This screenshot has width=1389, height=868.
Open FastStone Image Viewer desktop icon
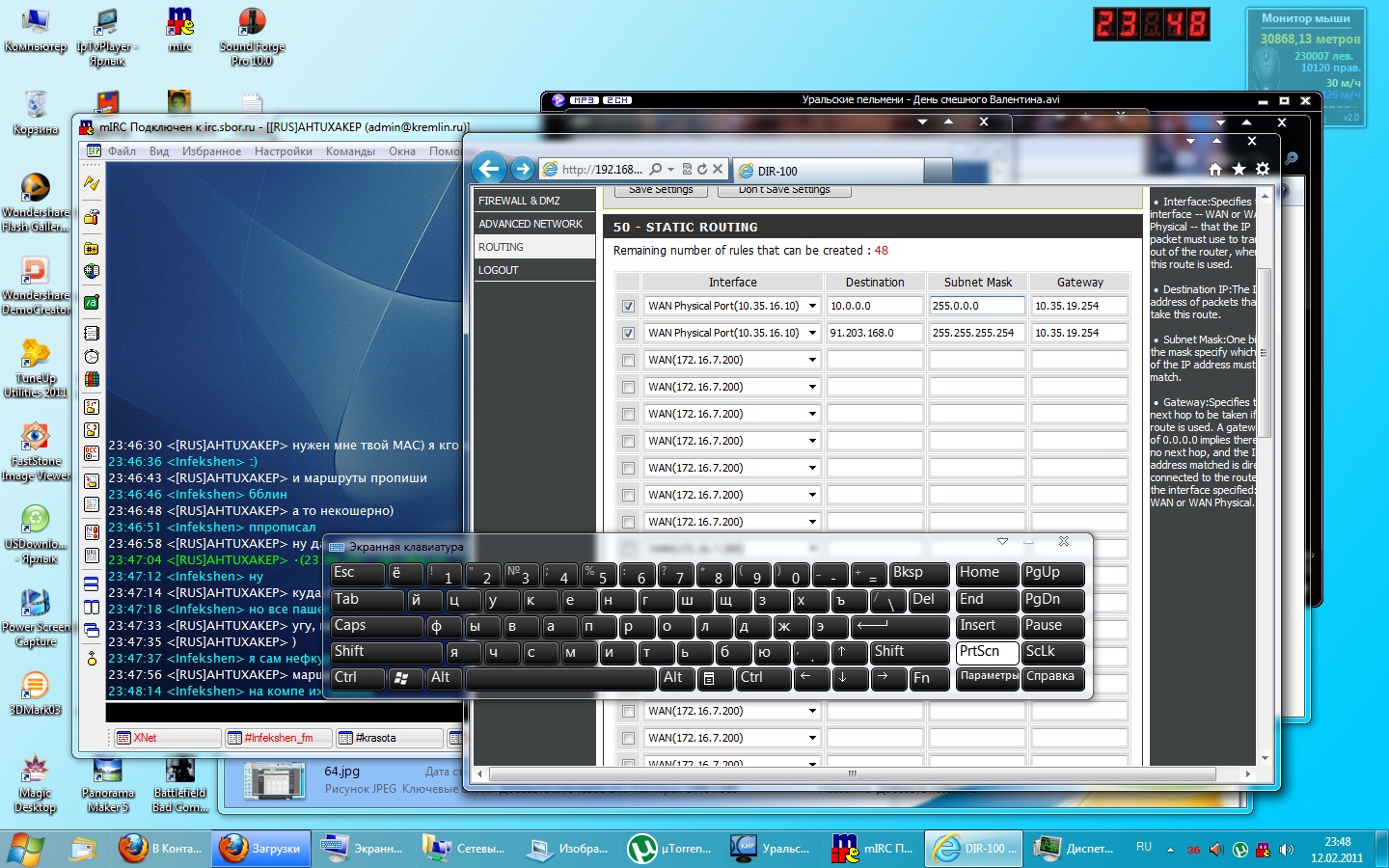click(x=36, y=451)
